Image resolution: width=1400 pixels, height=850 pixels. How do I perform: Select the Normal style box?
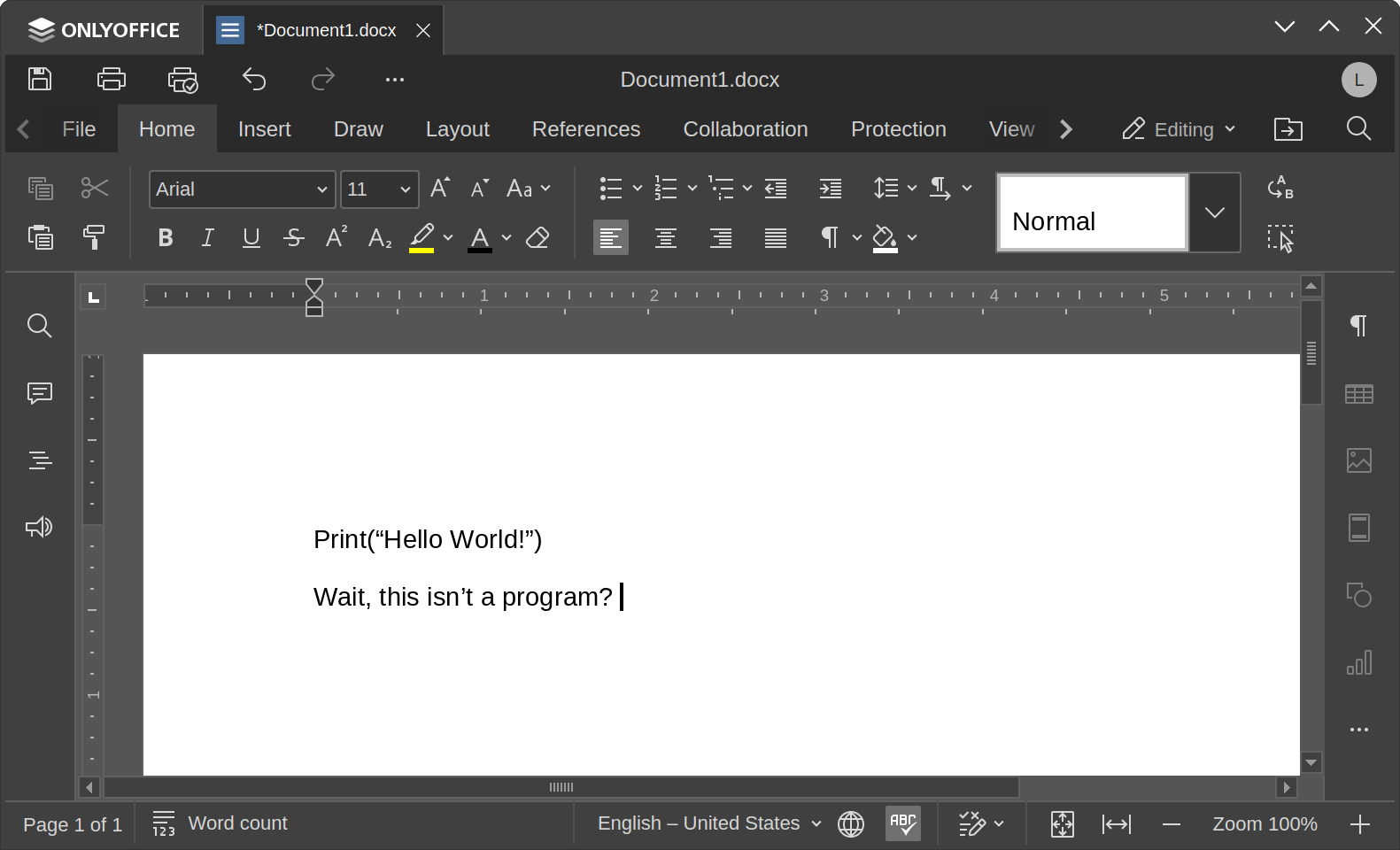tap(1092, 212)
